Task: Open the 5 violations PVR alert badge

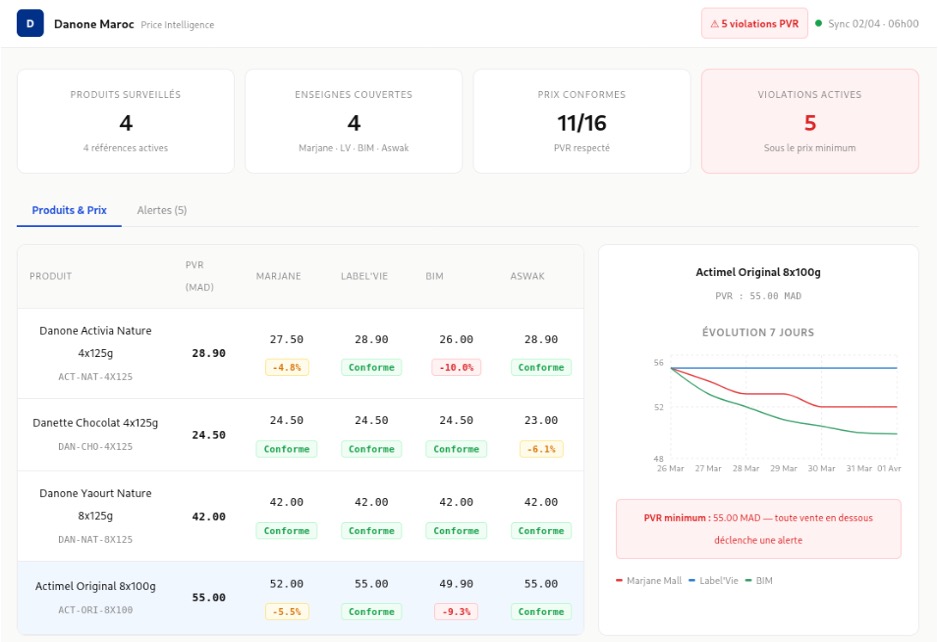Action: 754,24
